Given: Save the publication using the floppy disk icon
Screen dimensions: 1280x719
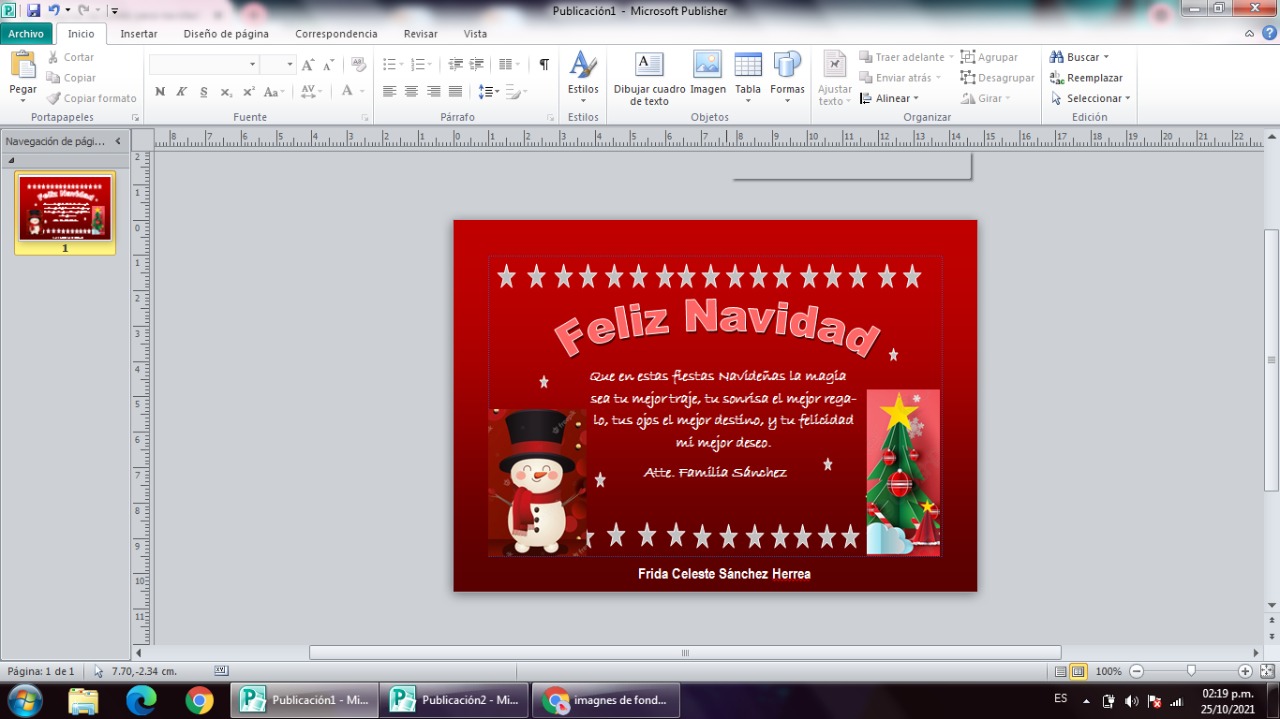Looking at the screenshot, I should click(x=33, y=10).
